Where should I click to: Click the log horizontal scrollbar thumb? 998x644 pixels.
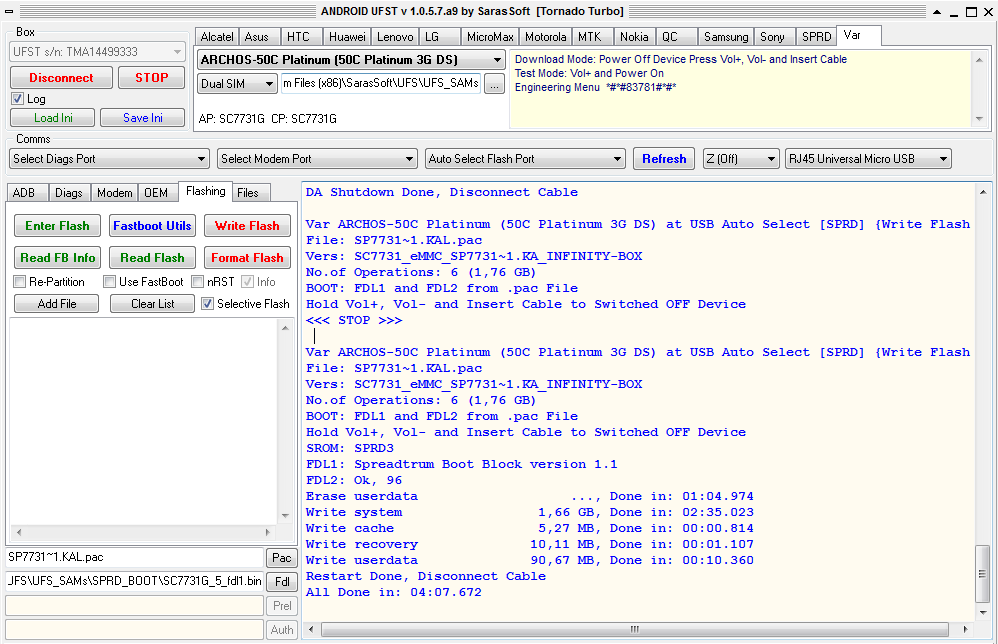click(x=635, y=629)
